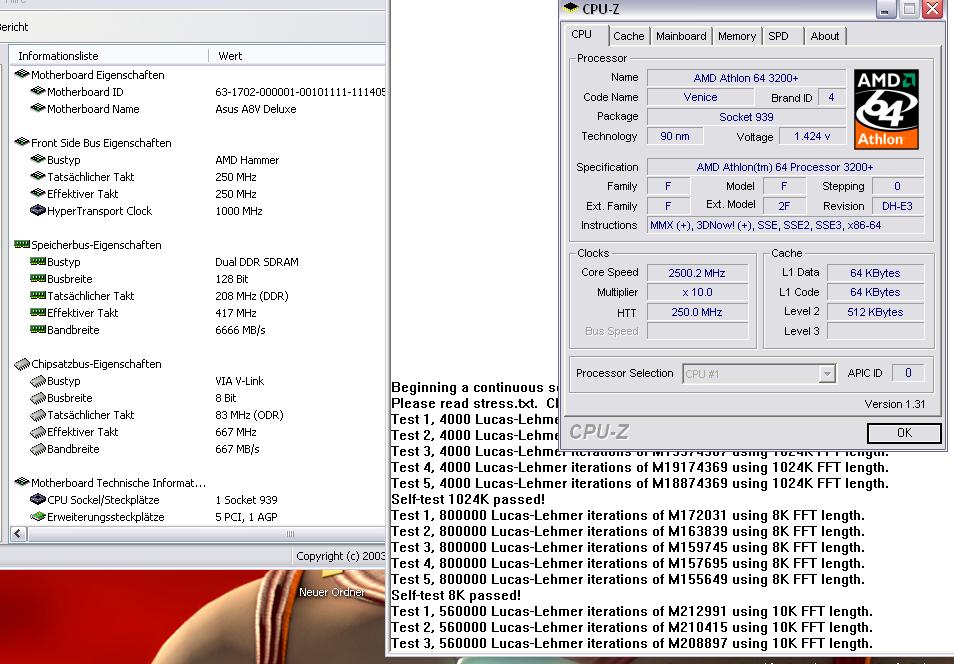
Task: Click the Core Speed field 2500.2 MHz
Action: pos(697,273)
